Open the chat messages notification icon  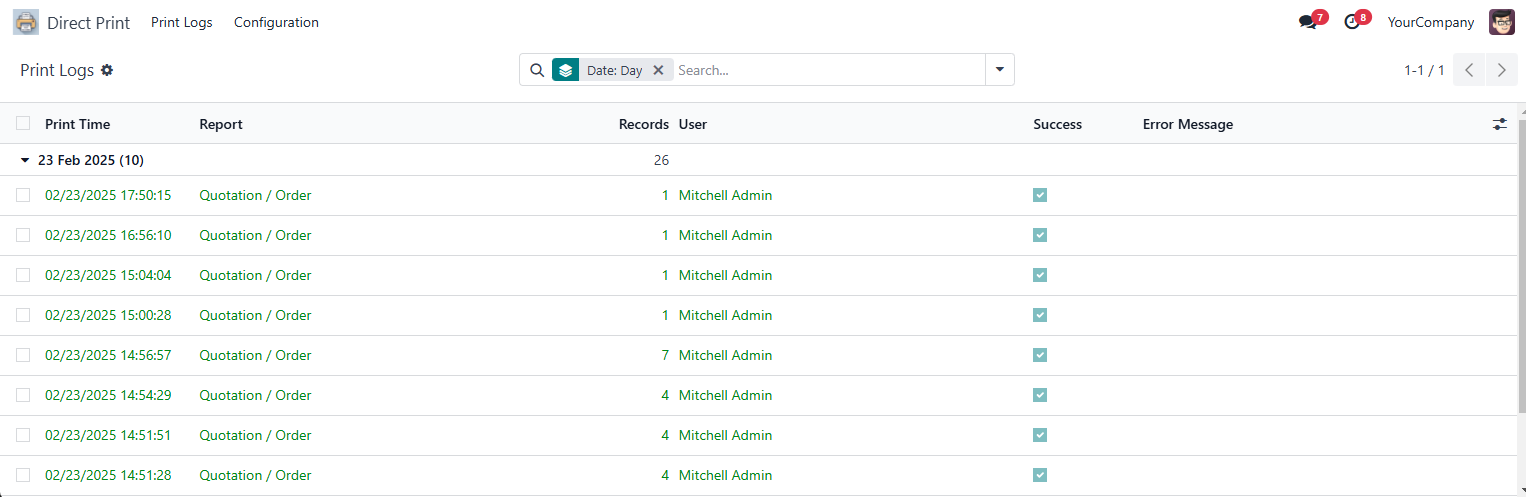[1307, 22]
